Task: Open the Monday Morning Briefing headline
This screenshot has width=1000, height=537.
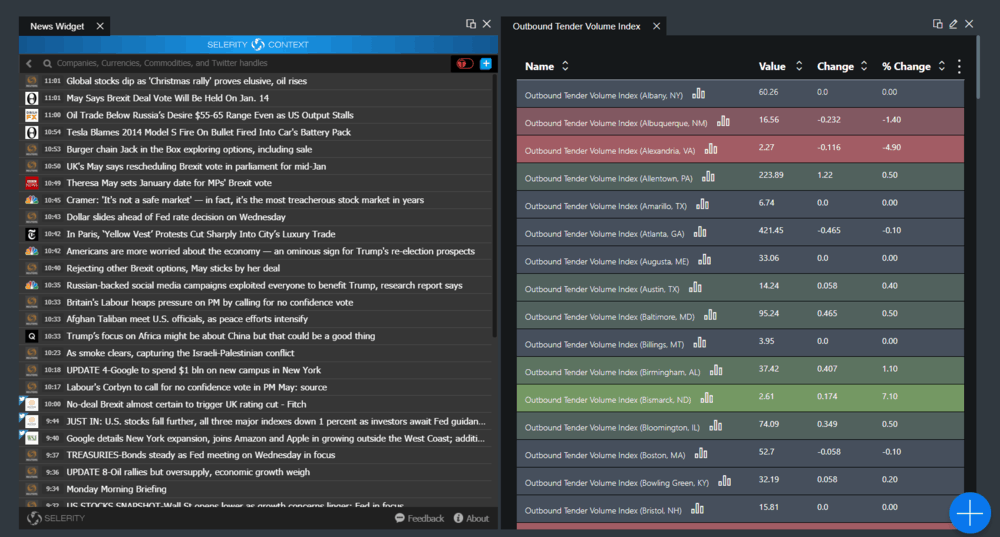Action: click(x=116, y=489)
